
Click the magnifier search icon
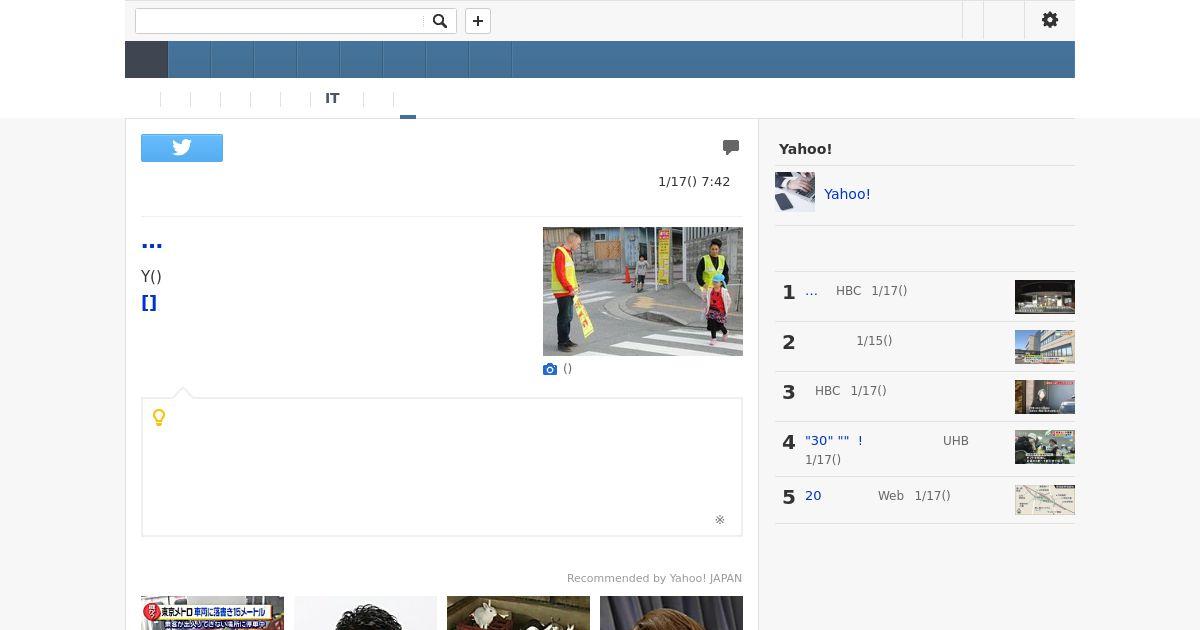(x=439, y=21)
